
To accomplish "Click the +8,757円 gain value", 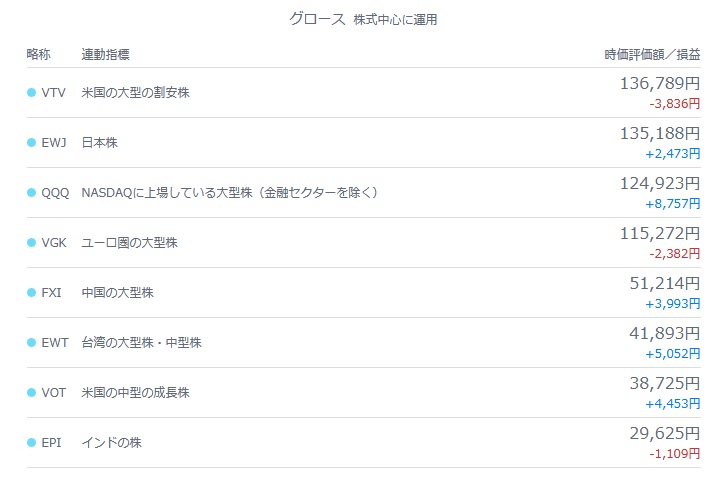I will [673, 203].
